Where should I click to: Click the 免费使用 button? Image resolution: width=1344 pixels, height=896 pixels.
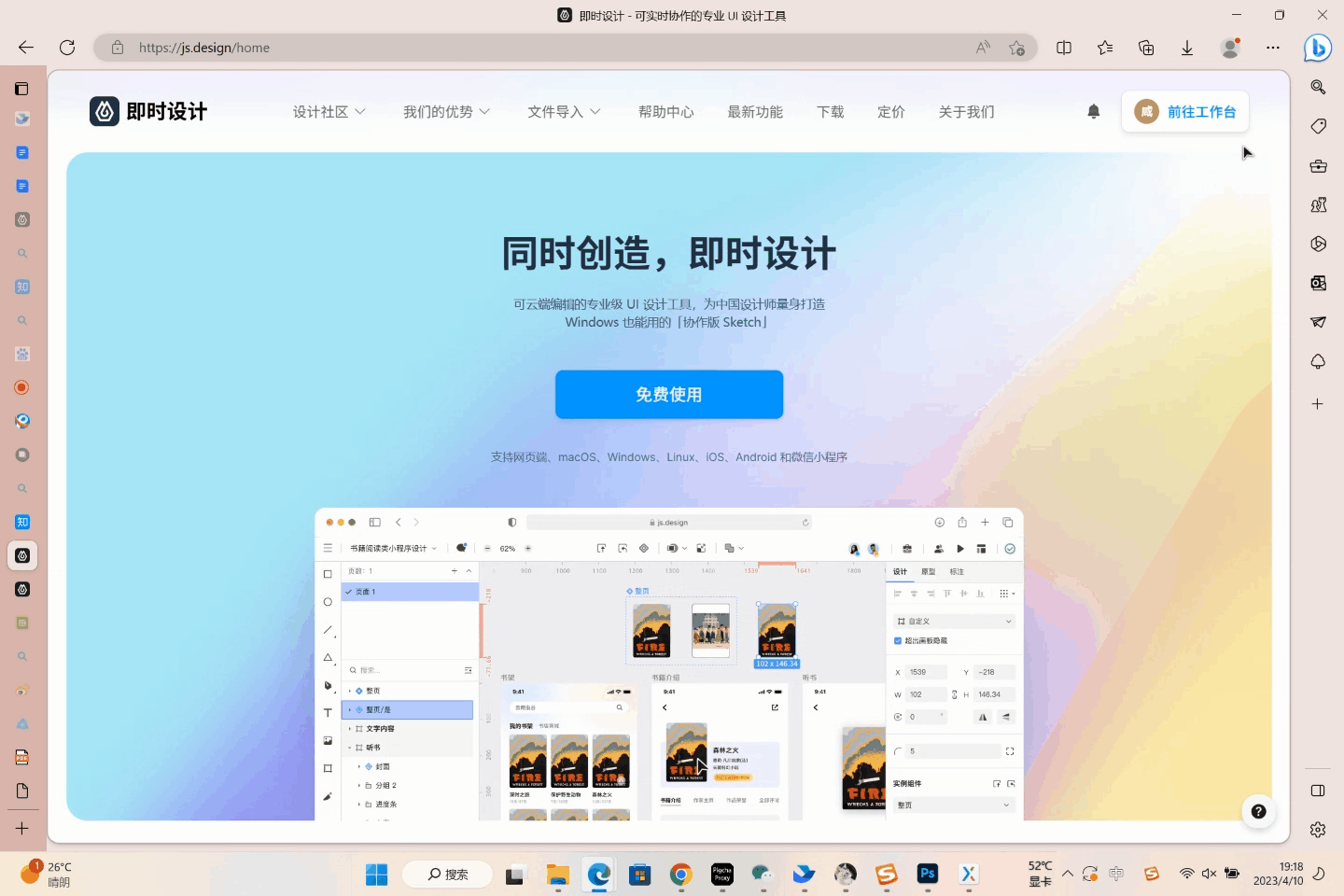tap(668, 395)
